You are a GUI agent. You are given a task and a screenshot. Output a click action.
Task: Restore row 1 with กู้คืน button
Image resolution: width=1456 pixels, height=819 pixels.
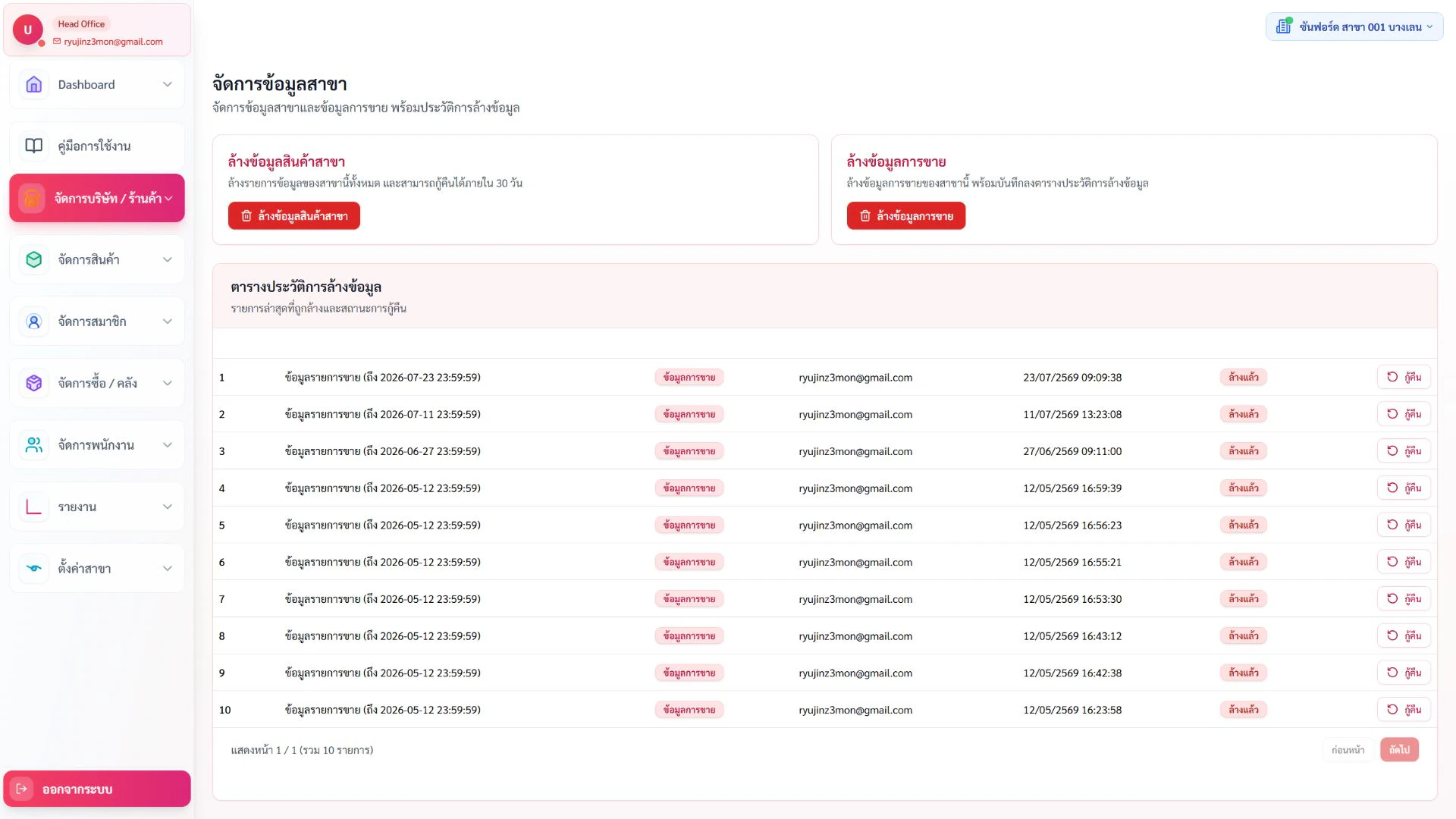click(1404, 377)
